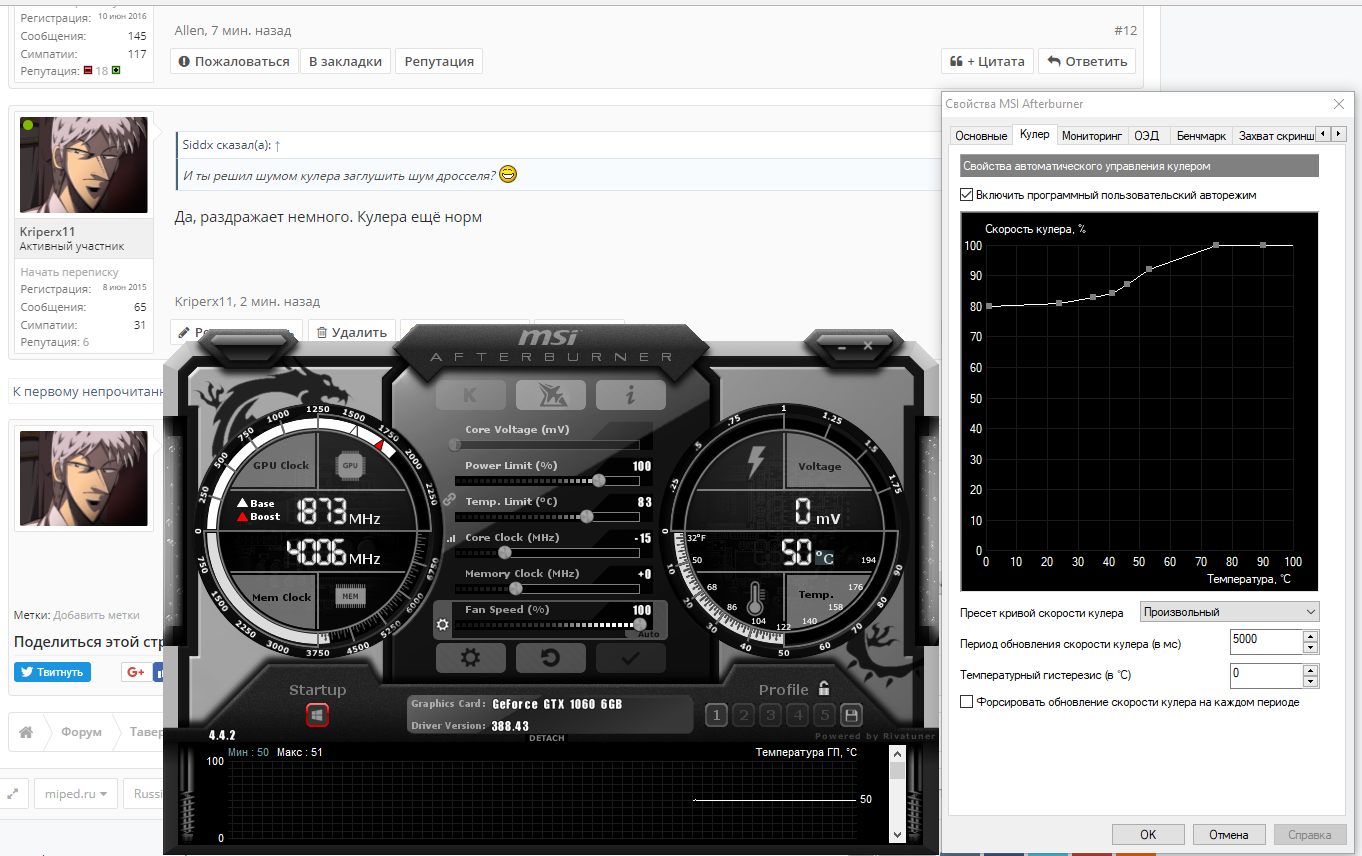Close the Свойства MSI Afterburner dialog
1362x856 pixels.
[1339, 104]
